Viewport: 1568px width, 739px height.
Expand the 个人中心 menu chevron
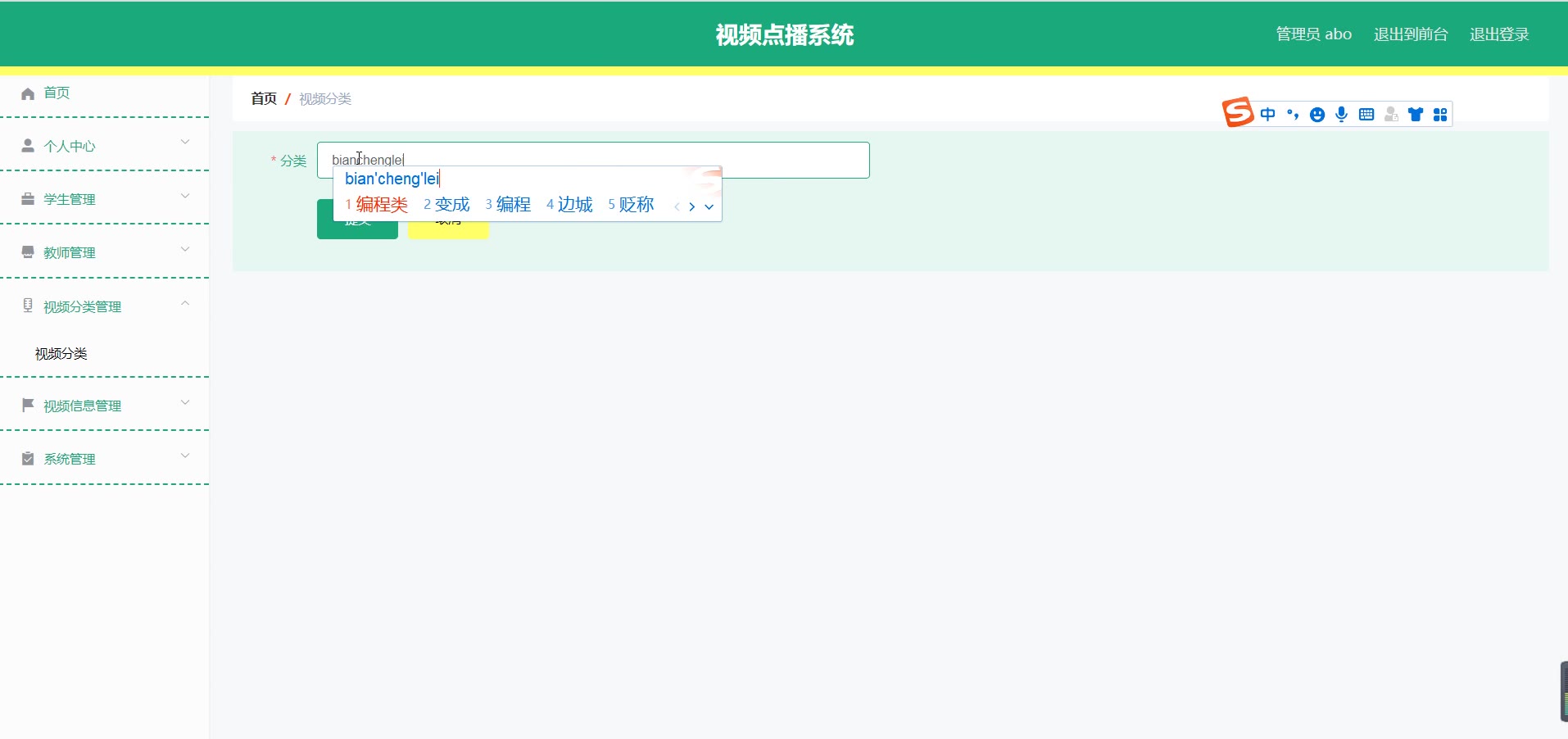185,143
